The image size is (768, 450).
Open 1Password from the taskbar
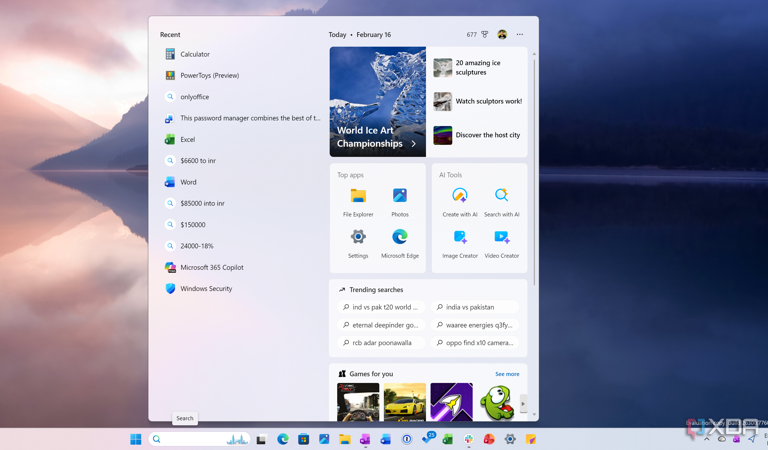[407, 439]
